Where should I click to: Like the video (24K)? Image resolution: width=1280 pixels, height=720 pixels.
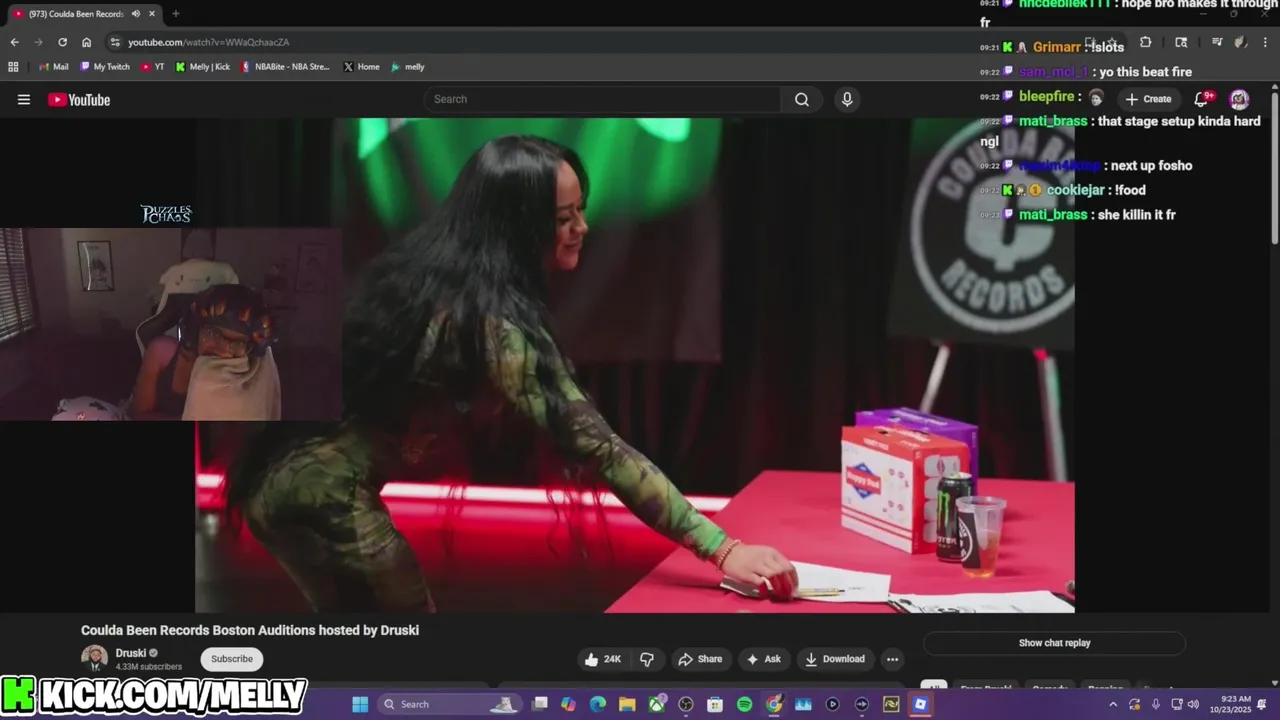coord(603,659)
